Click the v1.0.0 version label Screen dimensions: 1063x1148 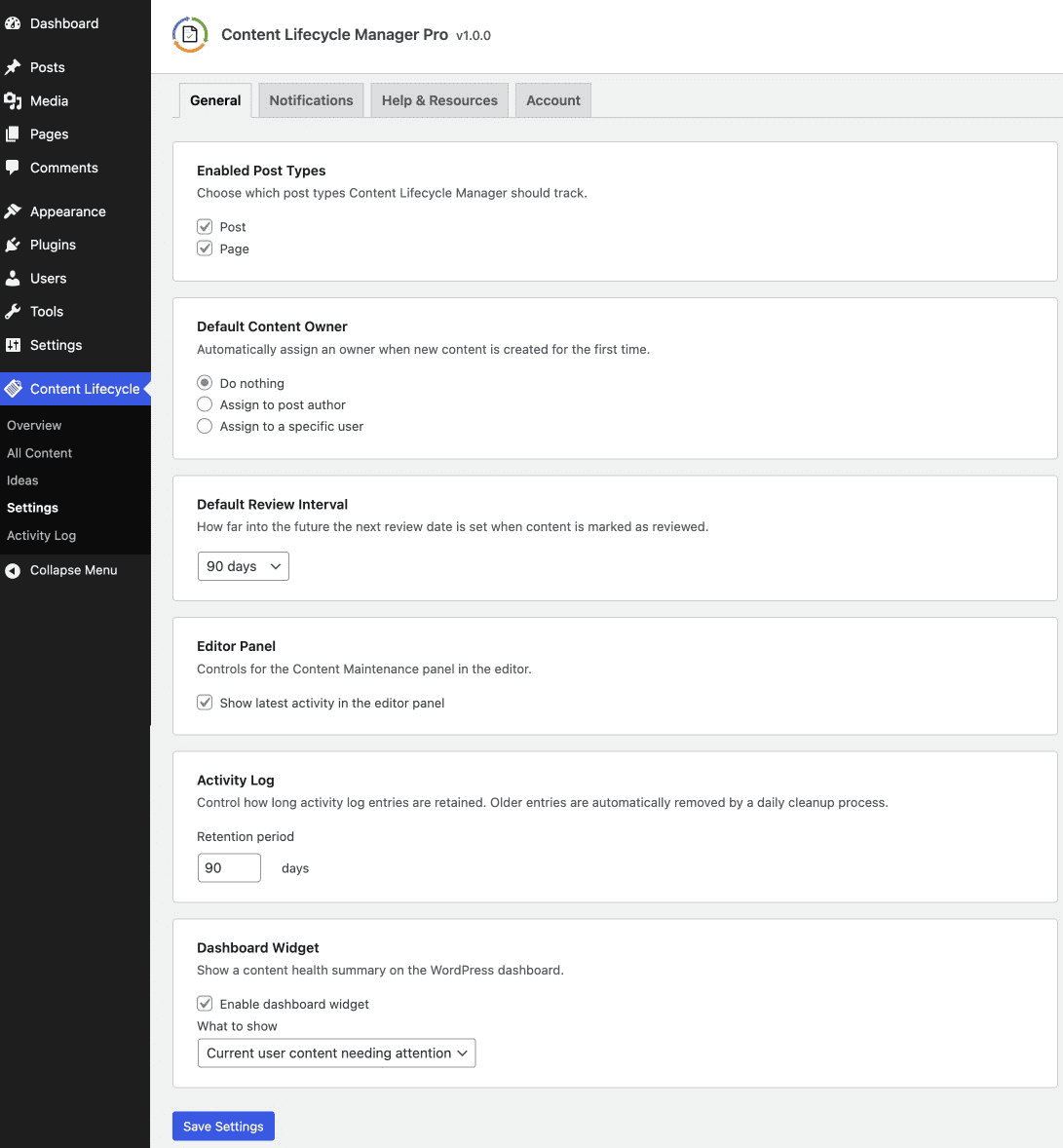[474, 35]
